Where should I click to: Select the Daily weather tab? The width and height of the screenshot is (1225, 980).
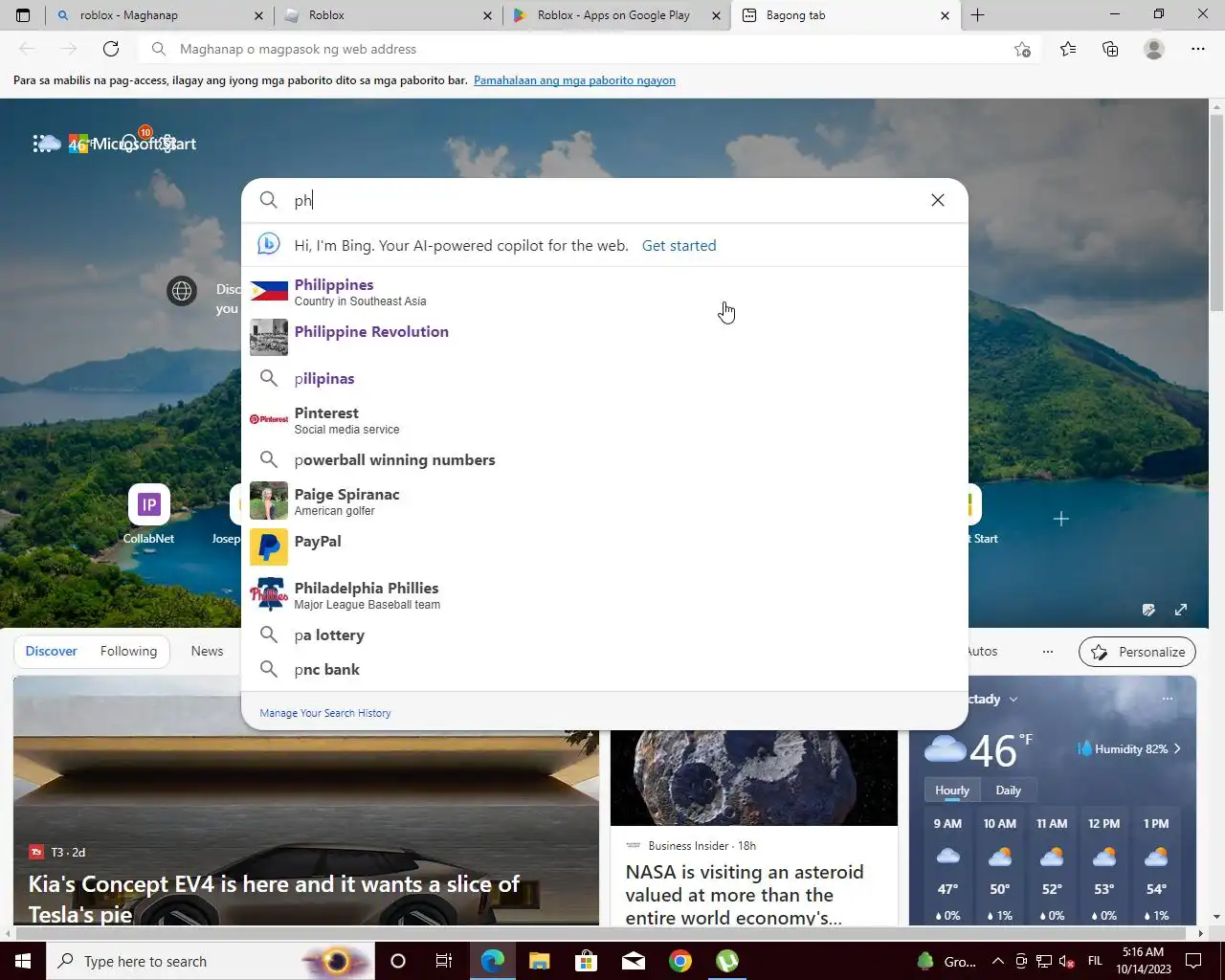pos(1008,791)
